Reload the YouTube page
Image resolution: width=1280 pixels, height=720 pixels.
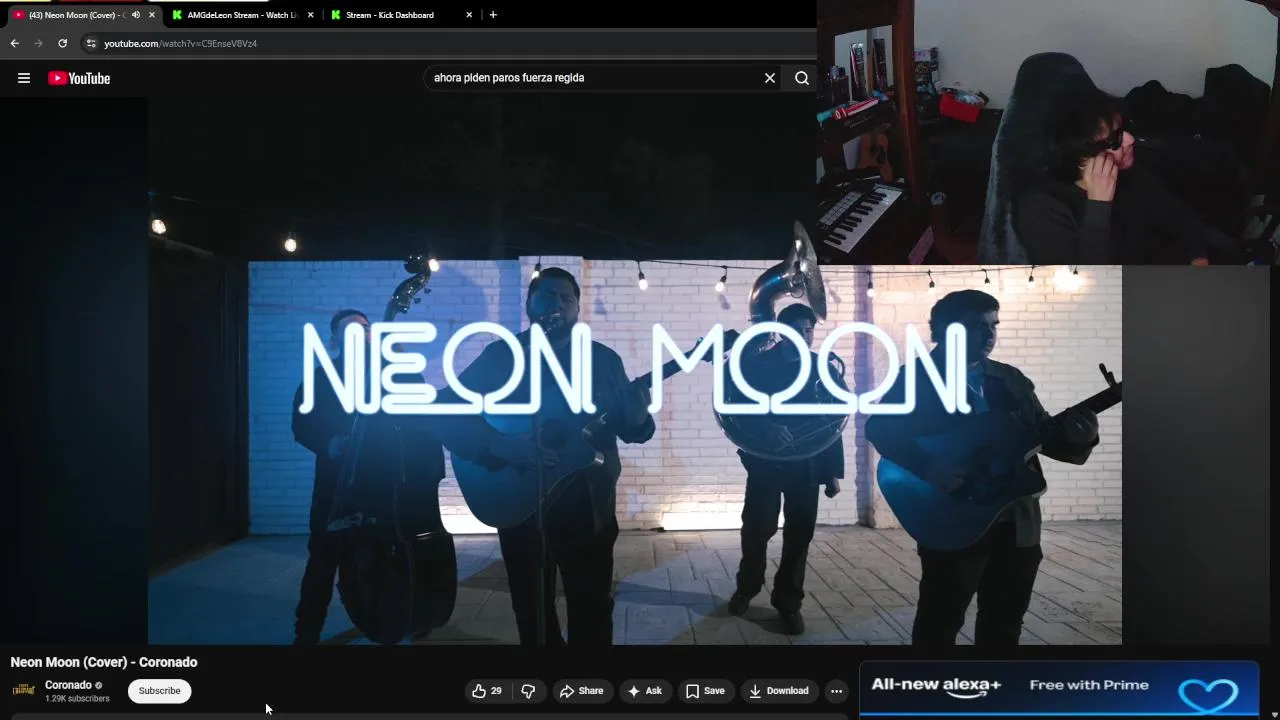[x=62, y=43]
